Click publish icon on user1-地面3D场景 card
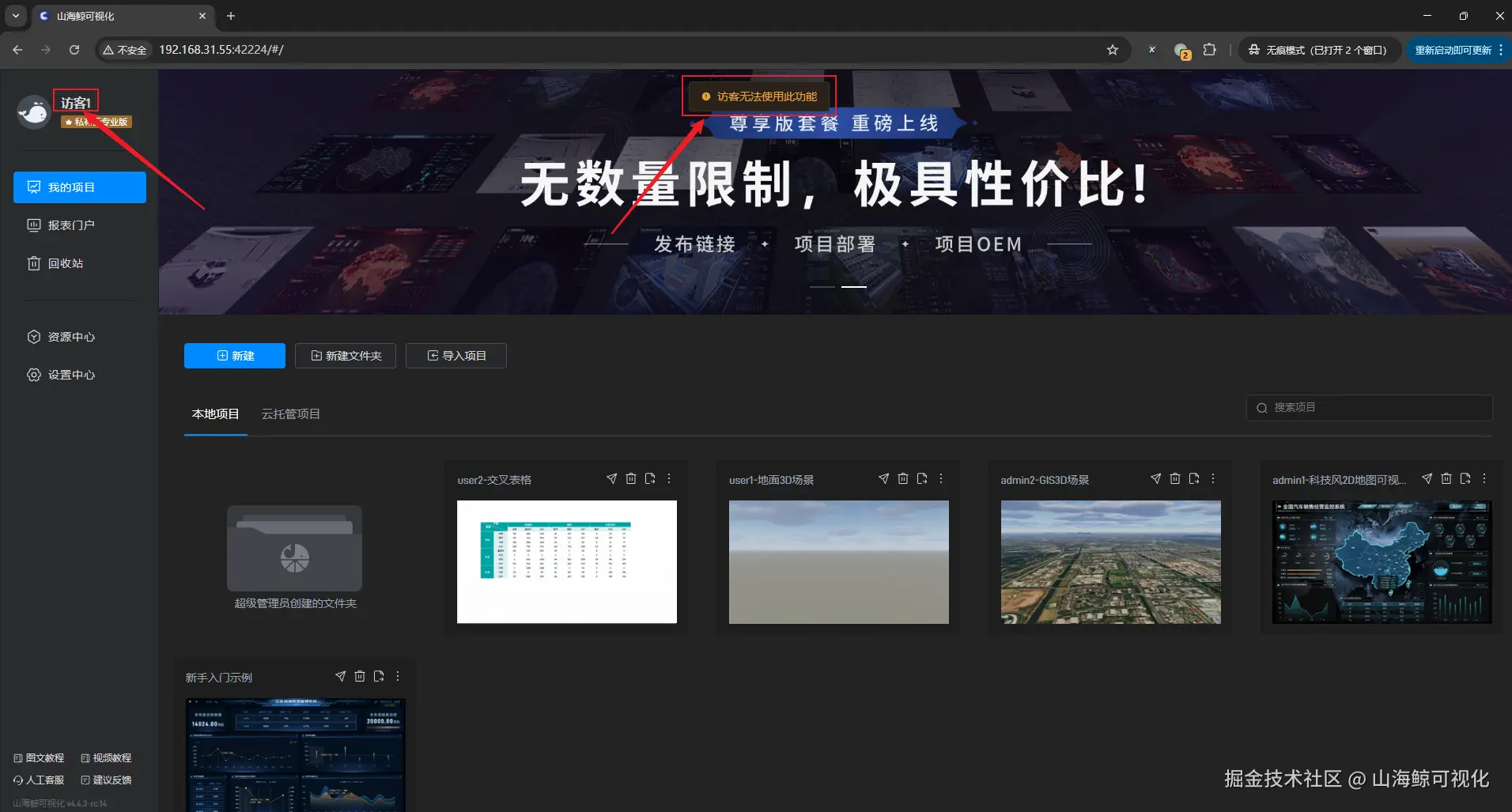This screenshot has width=1512, height=812. (x=883, y=478)
